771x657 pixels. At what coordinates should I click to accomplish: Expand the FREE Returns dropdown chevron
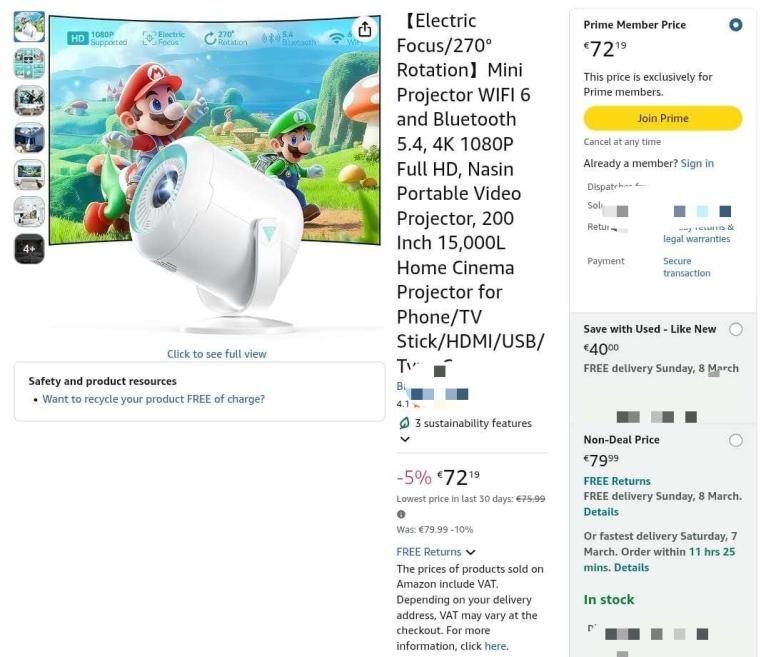click(x=471, y=552)
